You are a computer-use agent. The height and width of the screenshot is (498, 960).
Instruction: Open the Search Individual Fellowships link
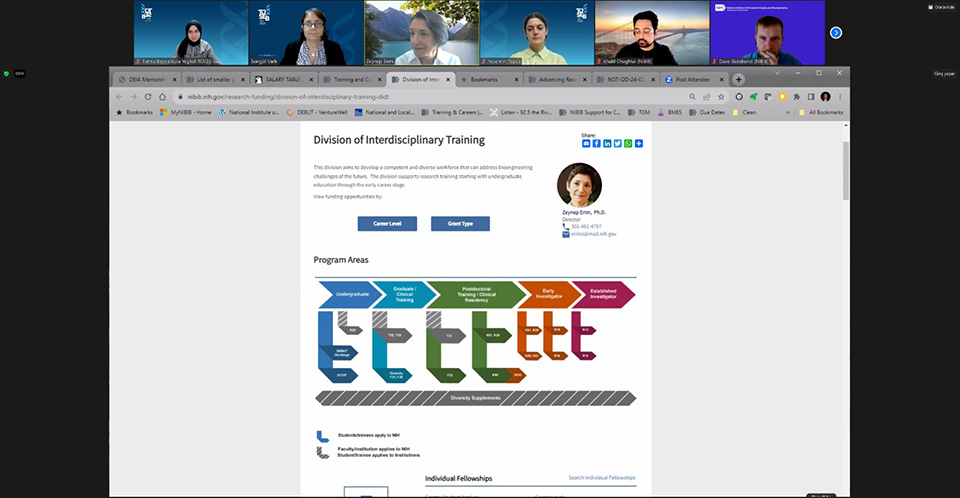point(601,478)
